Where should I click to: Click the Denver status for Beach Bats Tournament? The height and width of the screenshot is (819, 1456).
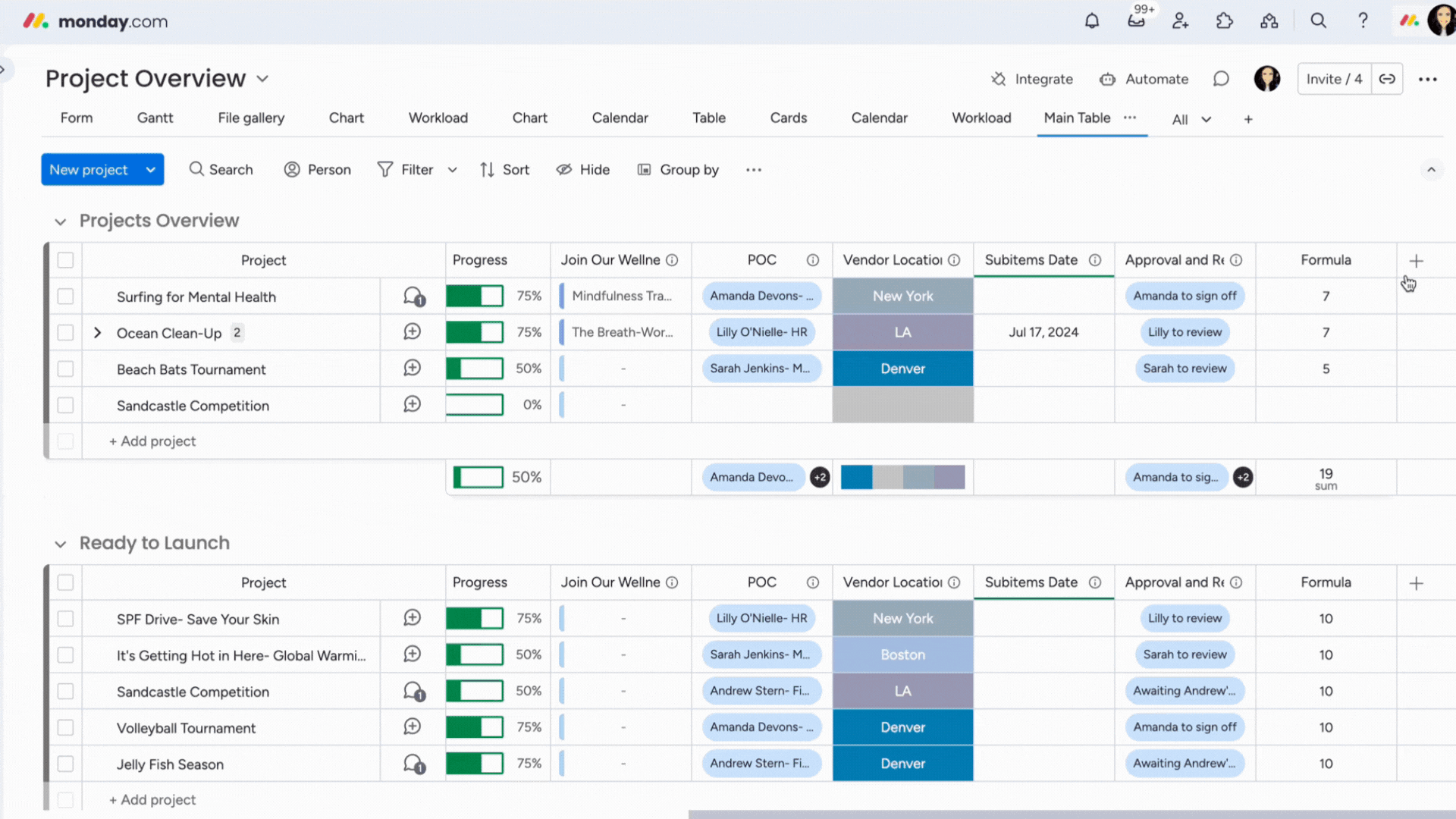(902, 369)
